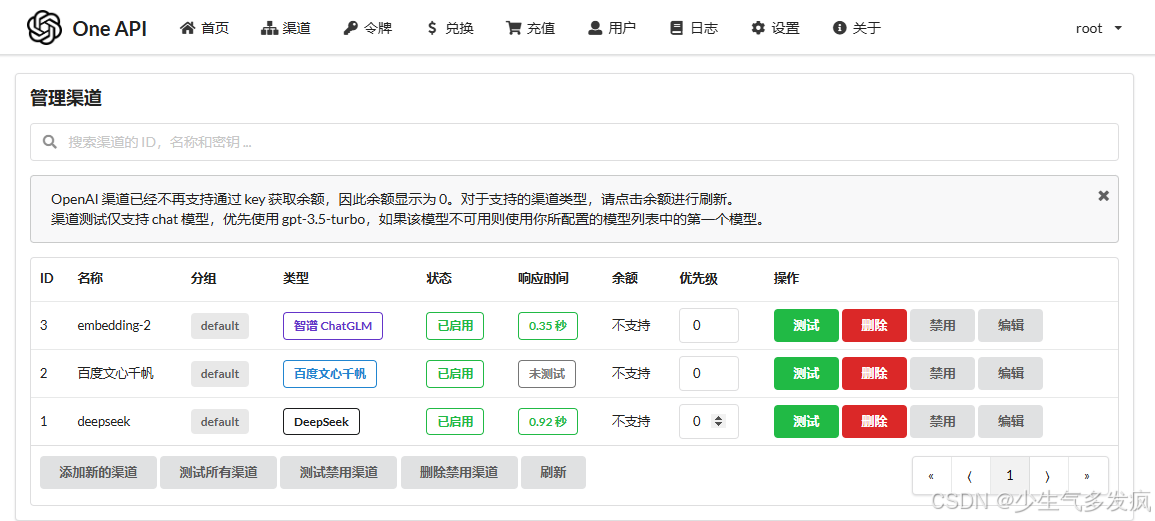This screenshot has width=1155, height=521.
Task: Refresh 不支持 balance for embedding-2
Action: coord(631,326)
